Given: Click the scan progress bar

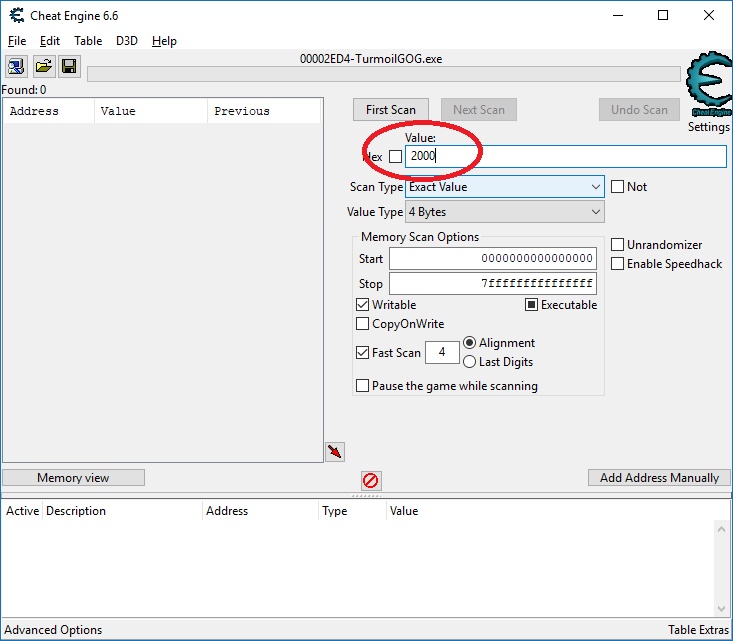Looking at the screenshot, I should tap(384, 74).
